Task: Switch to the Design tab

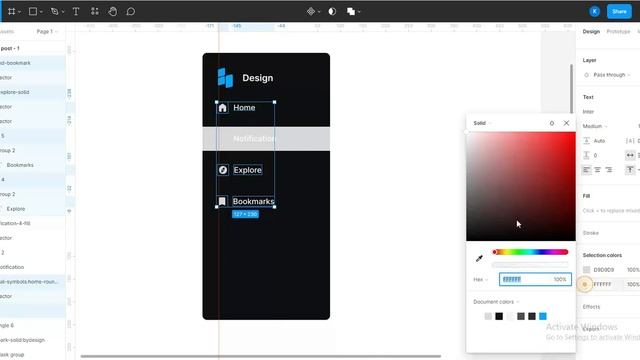Action: (x=591, y=31)
